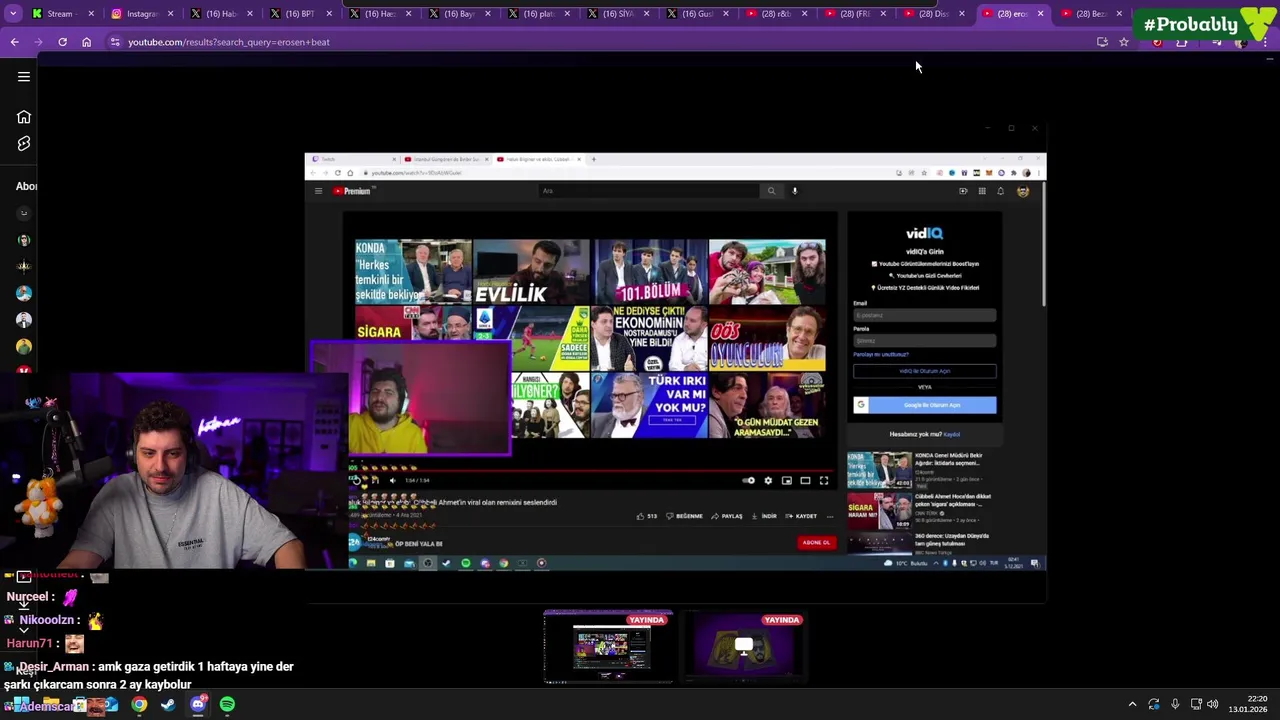Go to YouTube Home in sidebar
The height and width of the screenshot is (720, 1280).
[24, 117]
